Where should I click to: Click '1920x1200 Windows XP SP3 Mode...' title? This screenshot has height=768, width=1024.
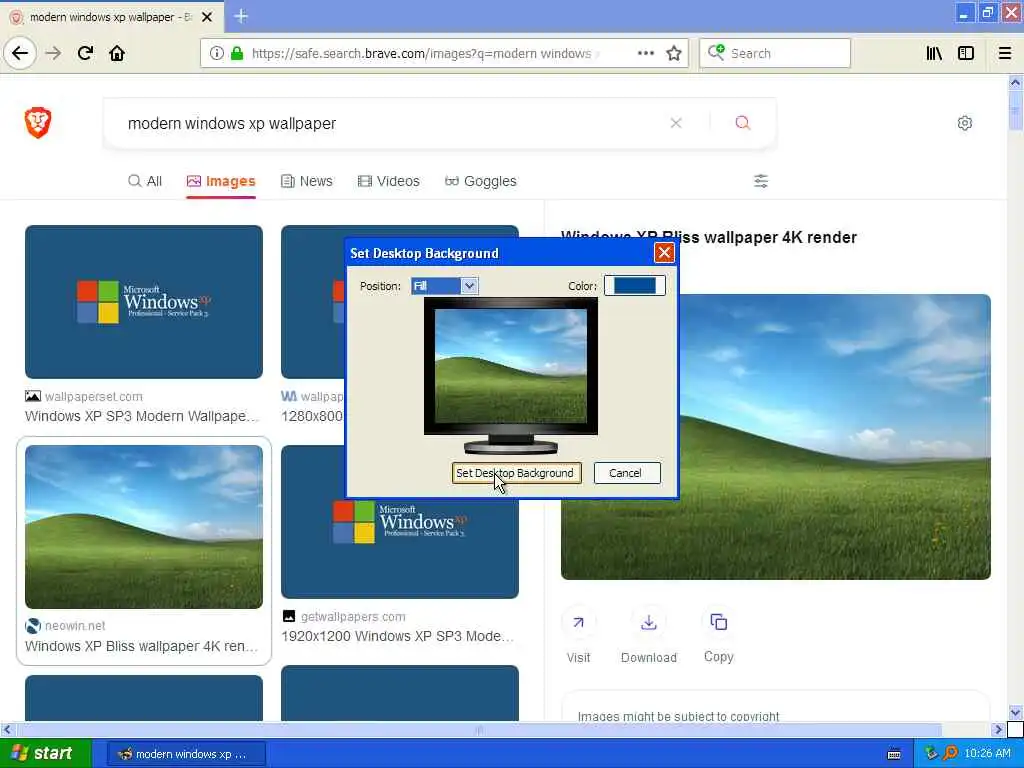click(x=398, y=636)
